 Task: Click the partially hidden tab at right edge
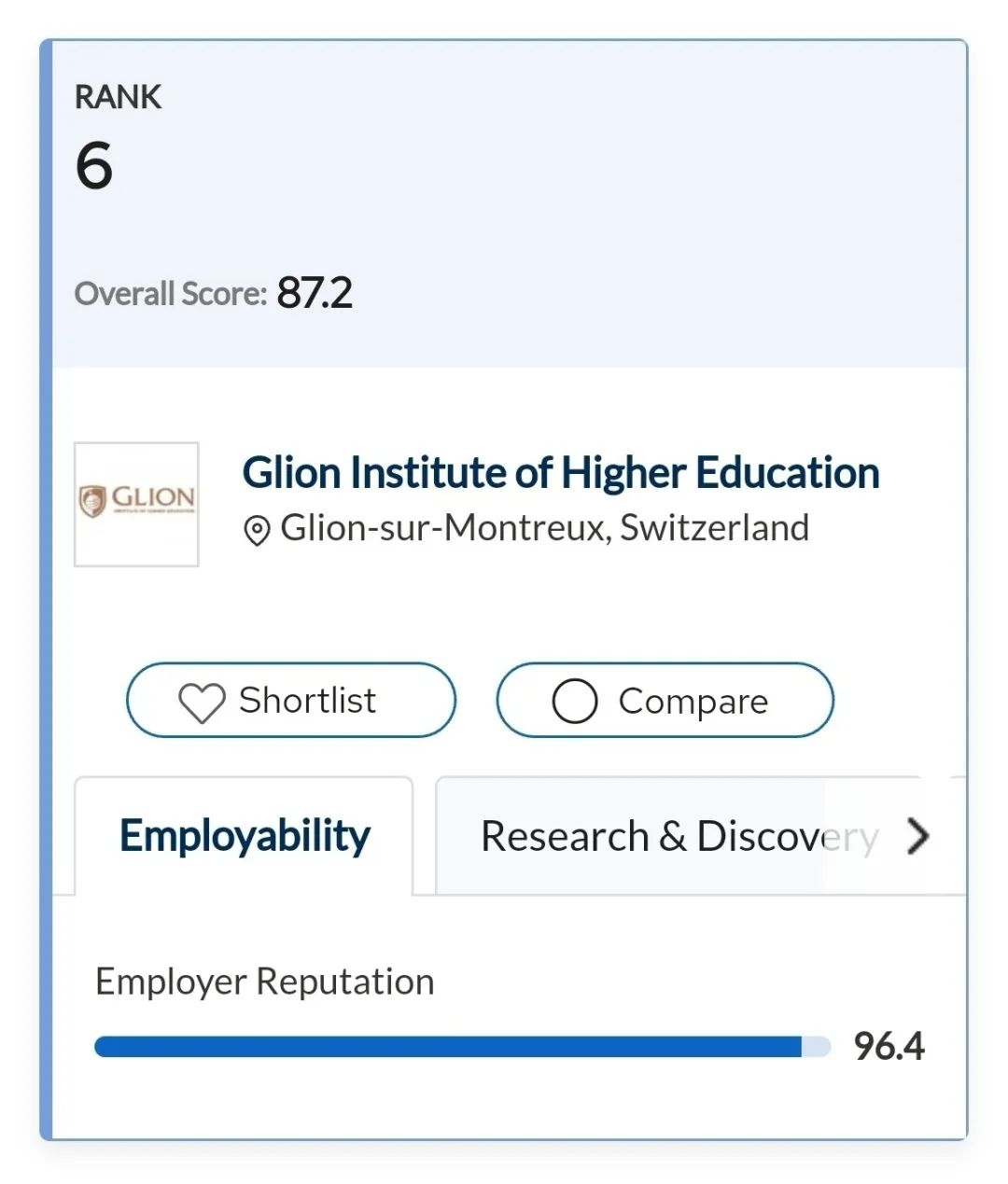pos(958,836)
